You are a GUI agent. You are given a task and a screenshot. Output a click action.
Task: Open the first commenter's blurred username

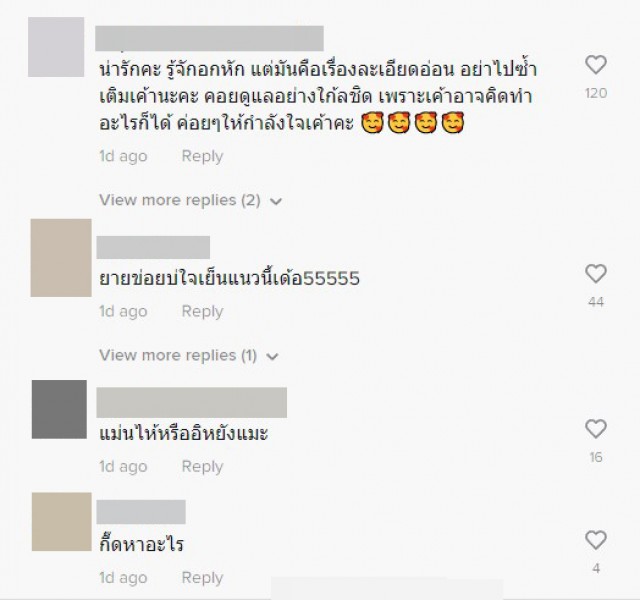click(x=209, y=38)
